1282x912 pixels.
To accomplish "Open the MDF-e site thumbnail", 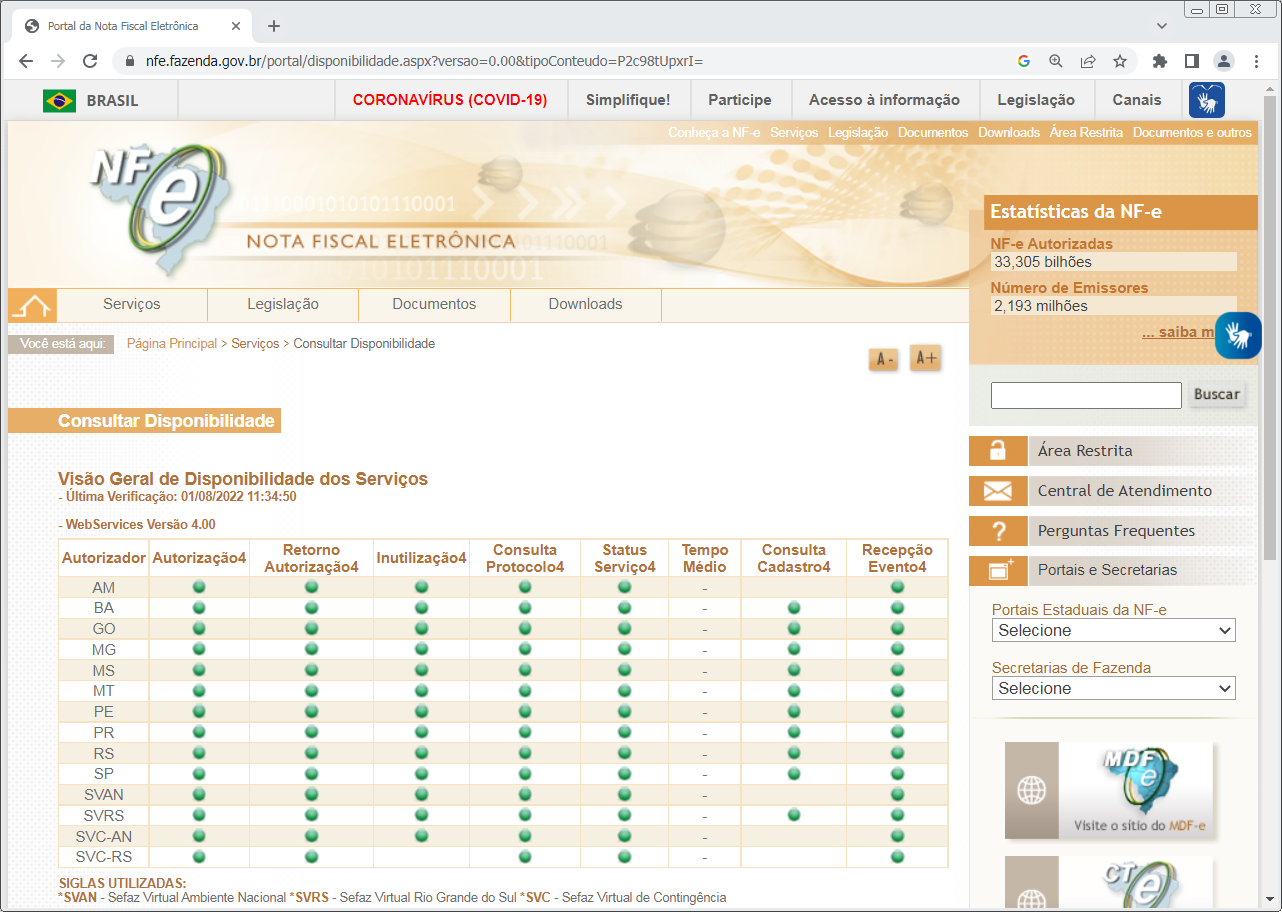I will [1109, 790].
